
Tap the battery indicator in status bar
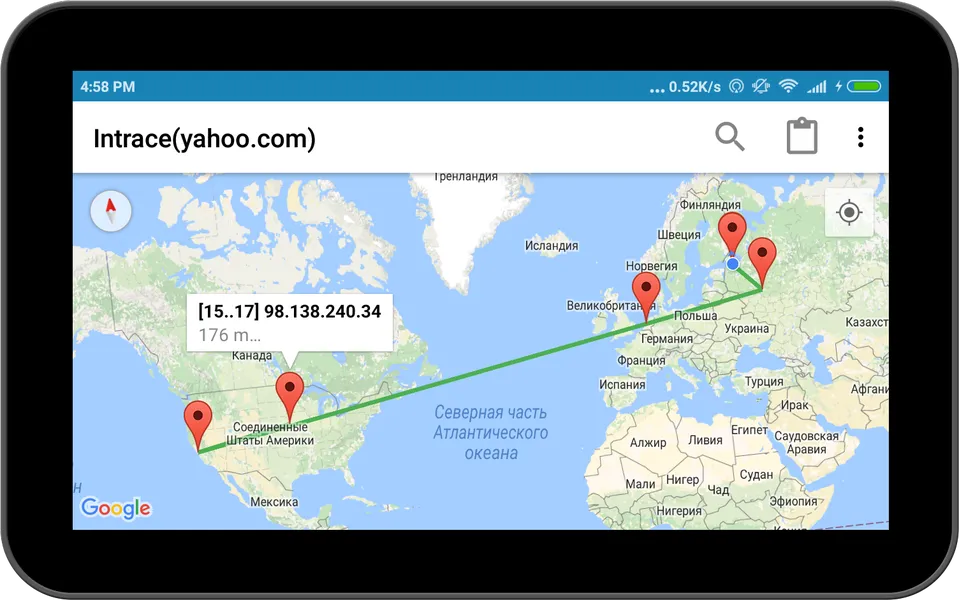[x=864, y=86]
